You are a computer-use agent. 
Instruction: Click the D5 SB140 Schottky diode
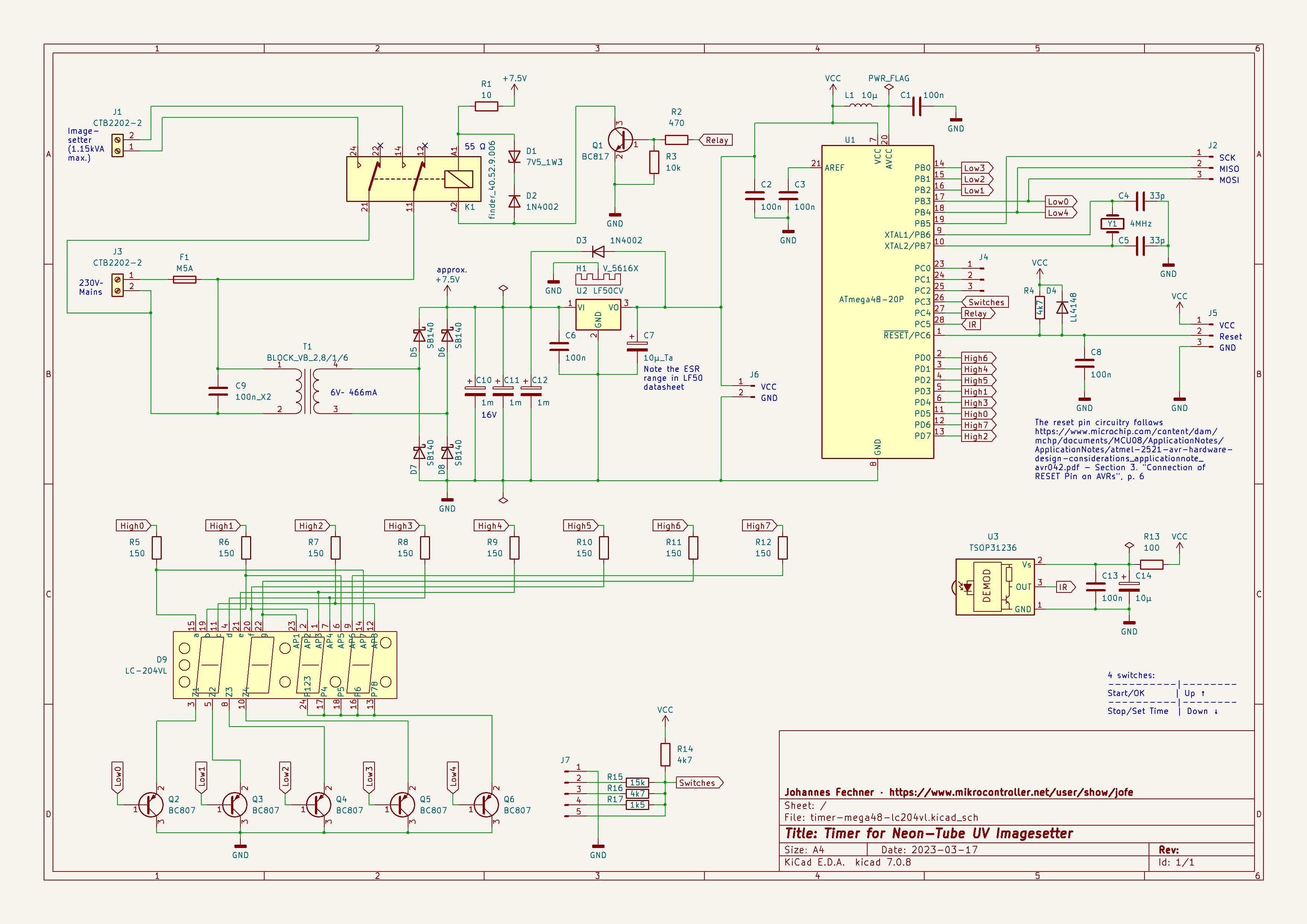[x=419, y=335]
